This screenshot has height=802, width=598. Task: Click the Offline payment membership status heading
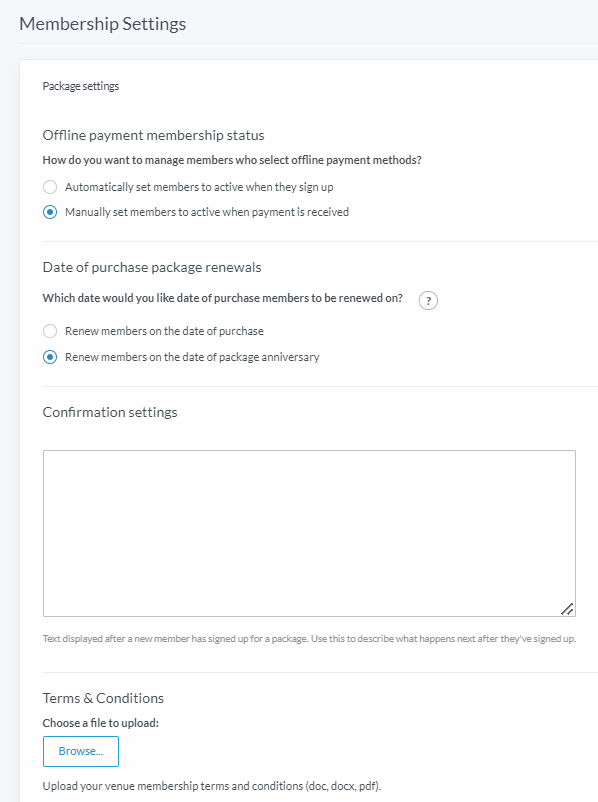(x=153, y=135)
